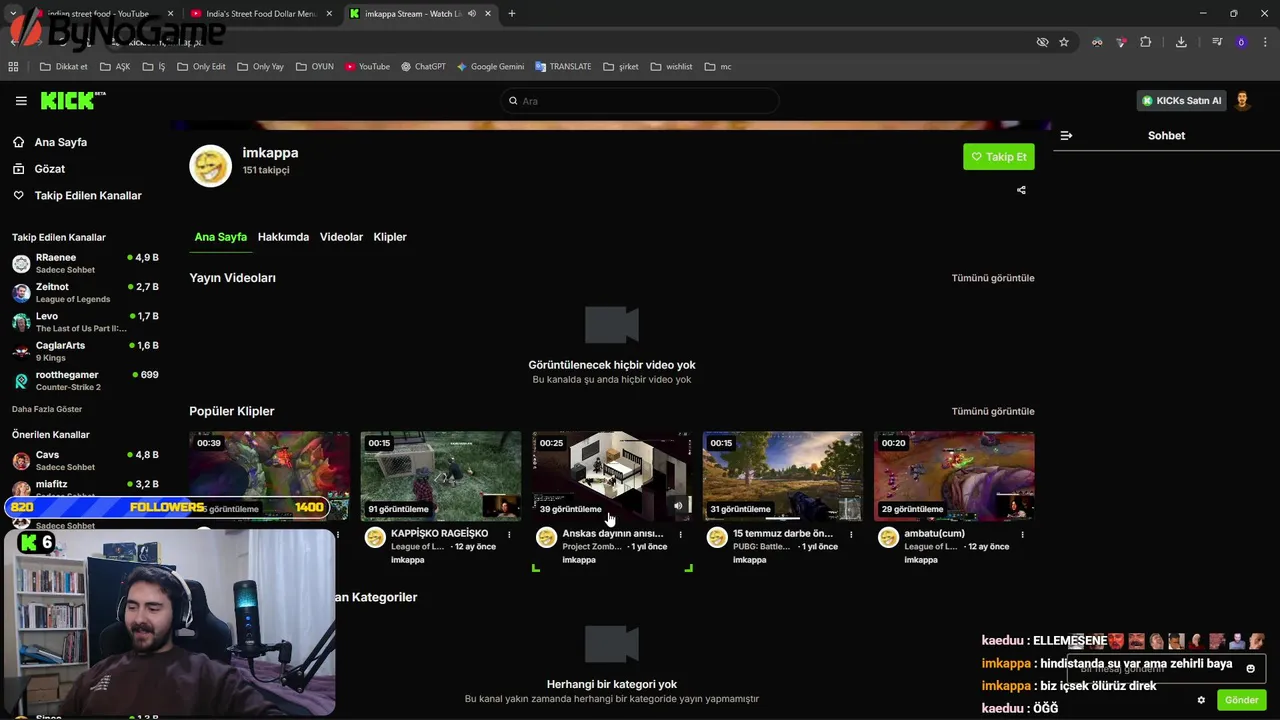
Task: Bookmark this page with star icon
Action: (x=1064, y=42)
